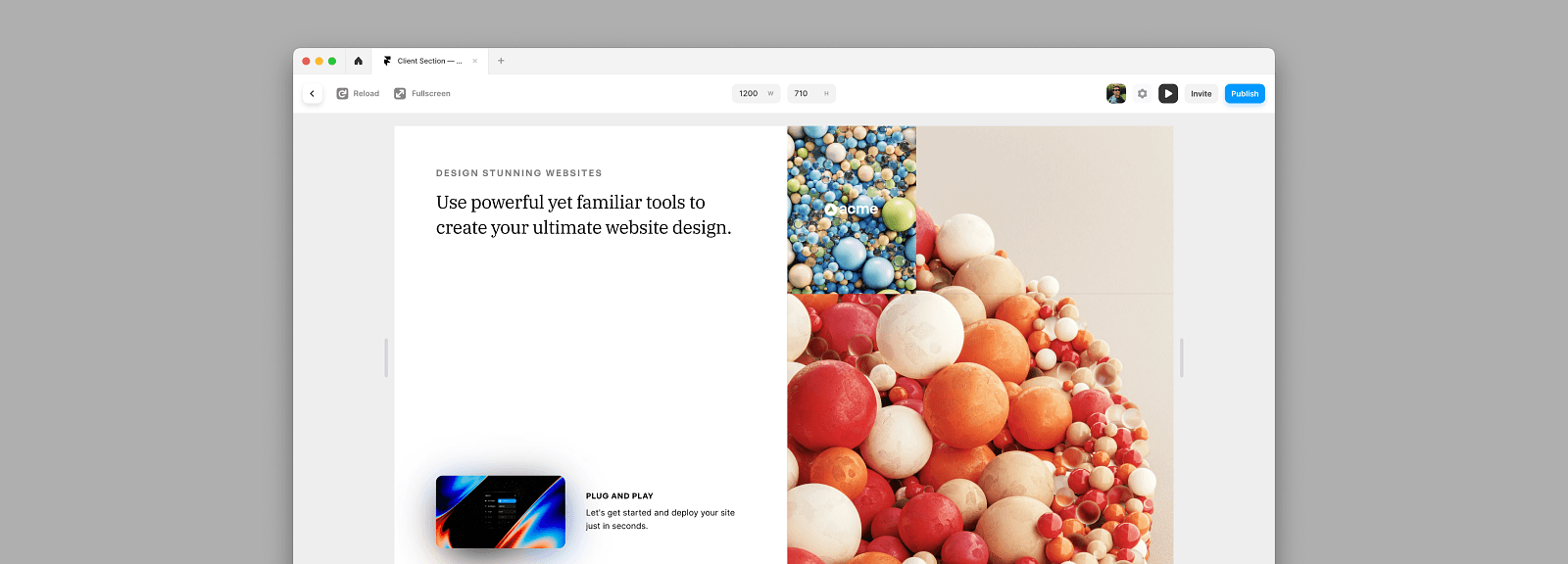Click the PLUG AND PLAY heading
Image resolution: width=1568 pixels, height=564 pixels.
(619, 496)
